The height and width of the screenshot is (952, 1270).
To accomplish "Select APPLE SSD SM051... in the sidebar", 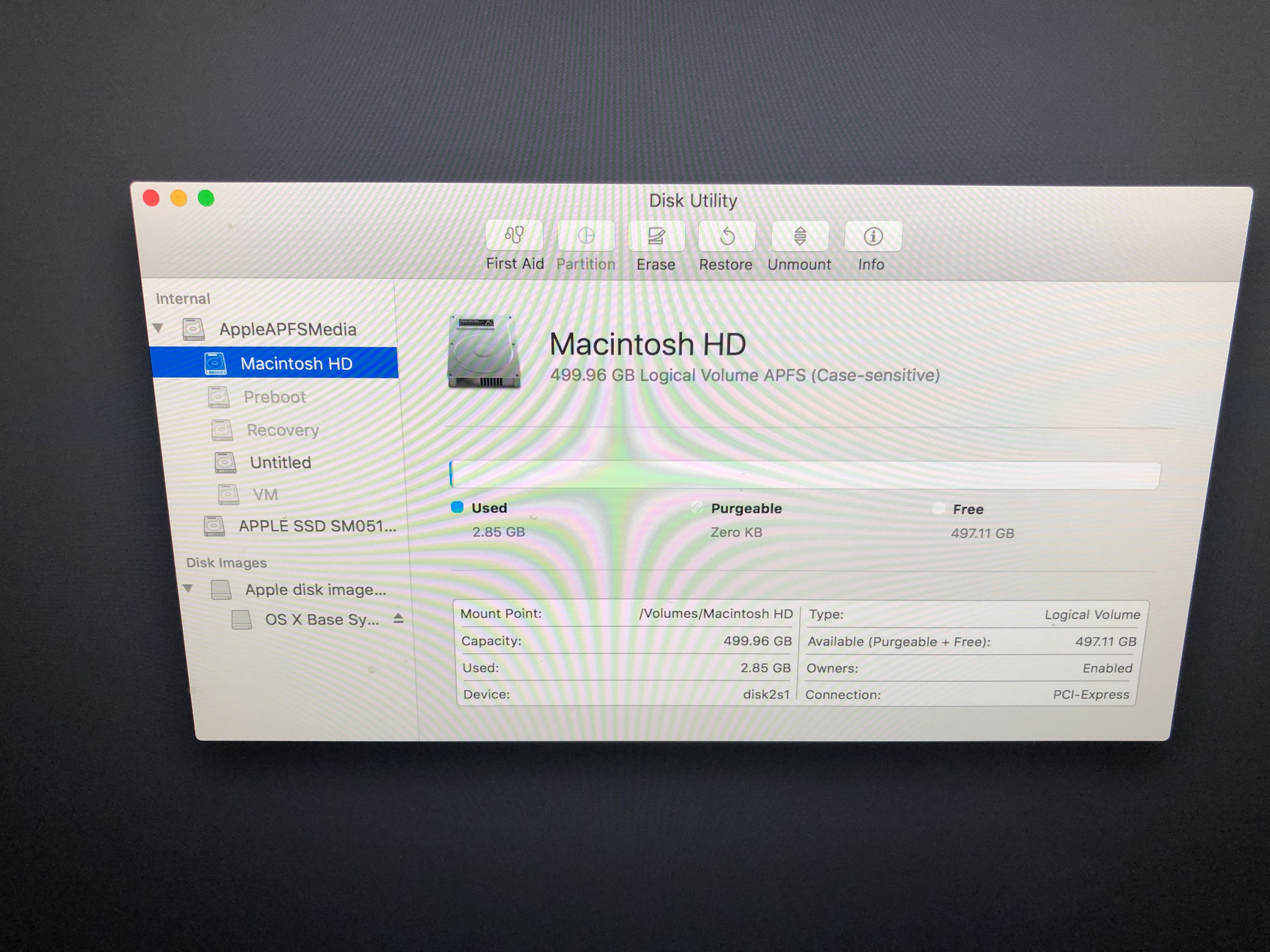I will [x=287, y=526].
